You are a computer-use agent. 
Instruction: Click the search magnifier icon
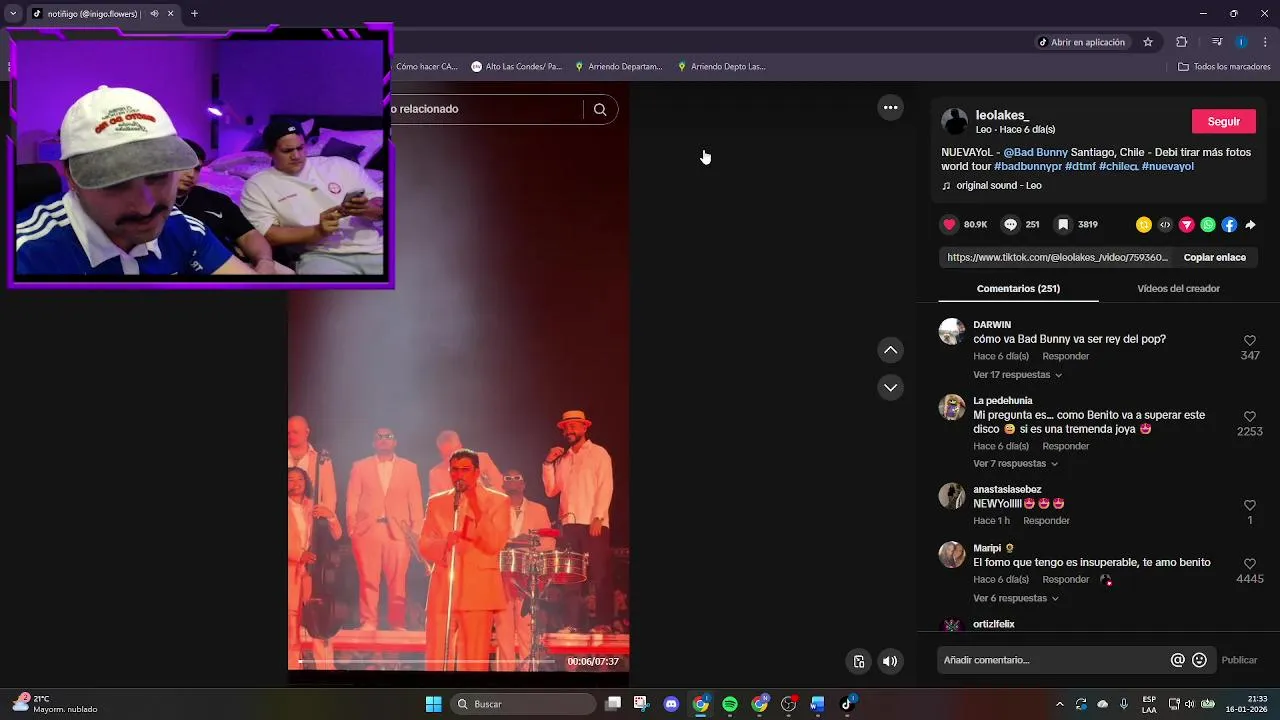[x=600, y=109]
